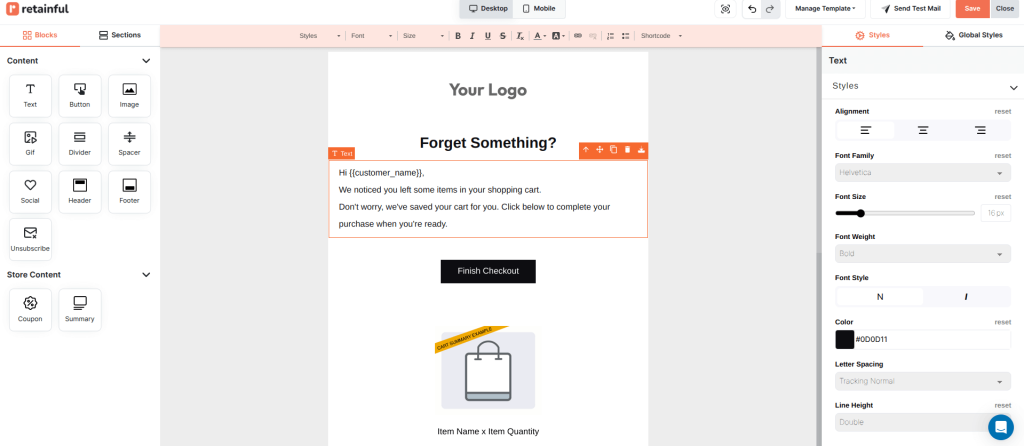The image size is (1024, 446).
Task: Set font style to normal
Action: [x=880, y=296]
